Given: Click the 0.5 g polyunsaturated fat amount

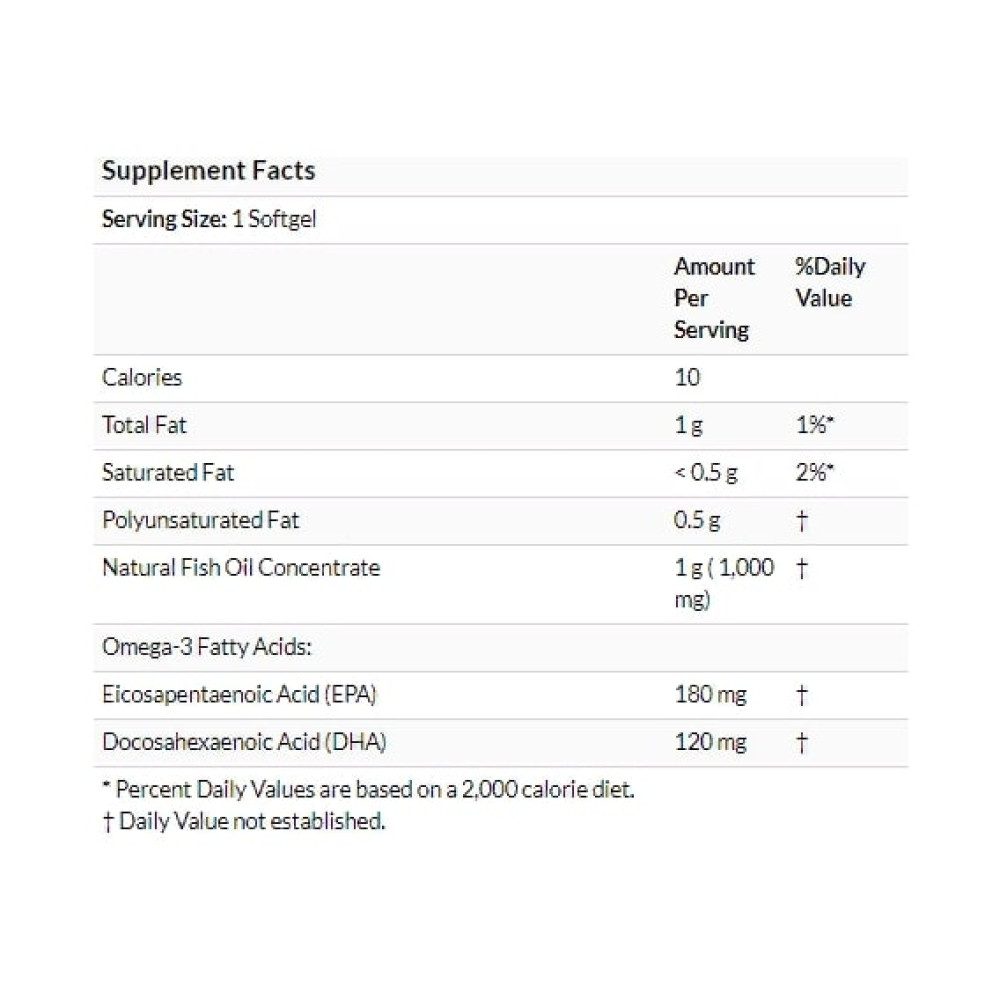Looking at the screenshot, I should click(x=697, y=520).
